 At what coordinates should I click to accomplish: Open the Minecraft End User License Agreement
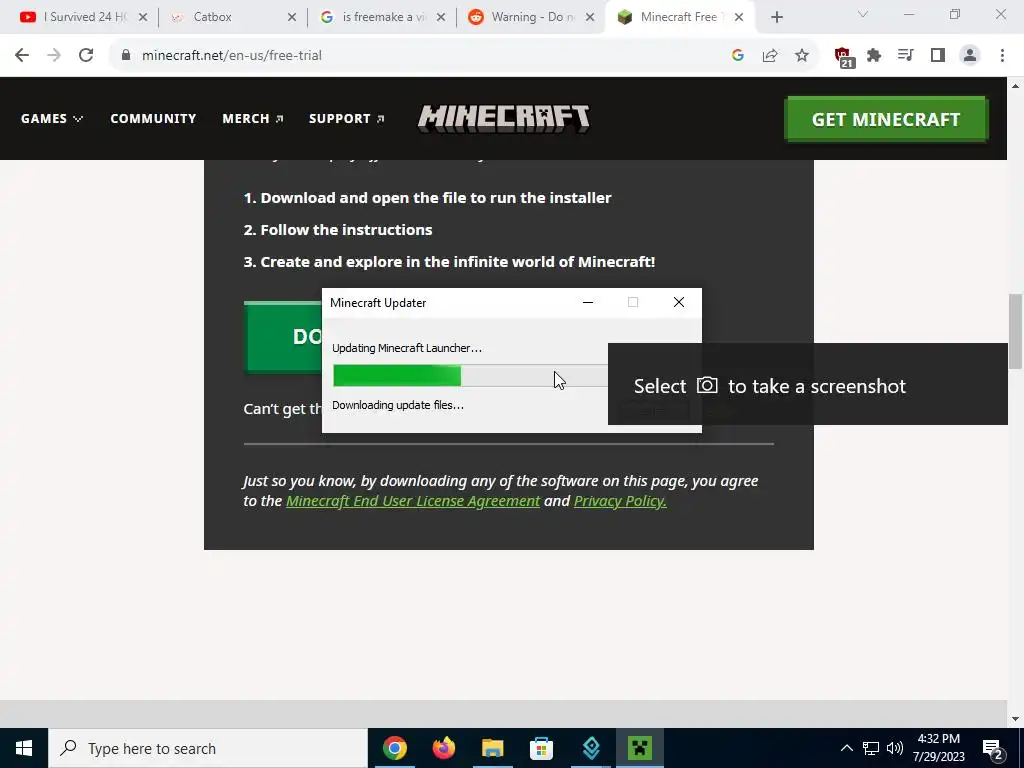pyautogui.click(x=413, y=501)
